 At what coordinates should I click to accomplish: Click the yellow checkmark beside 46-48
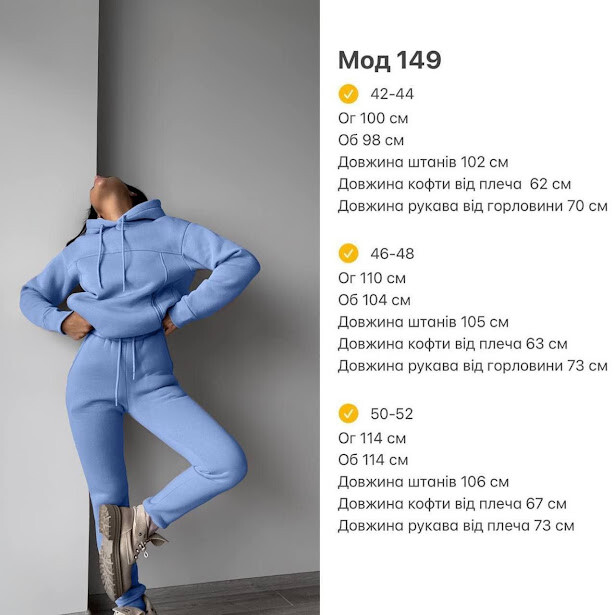click(348, 253)
